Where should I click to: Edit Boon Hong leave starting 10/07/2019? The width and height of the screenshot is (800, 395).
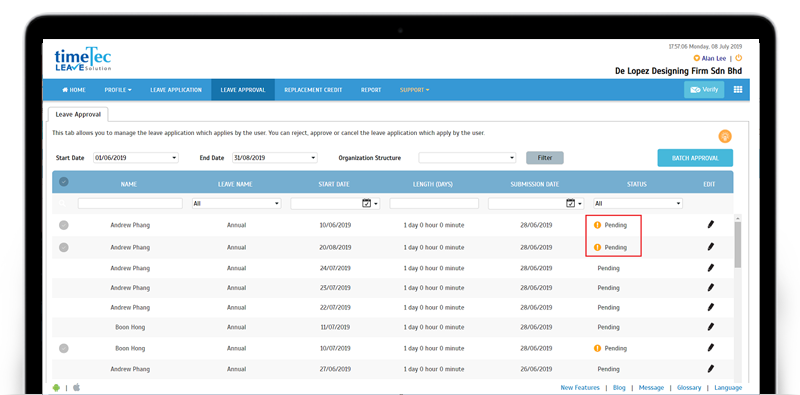(710, 348)
